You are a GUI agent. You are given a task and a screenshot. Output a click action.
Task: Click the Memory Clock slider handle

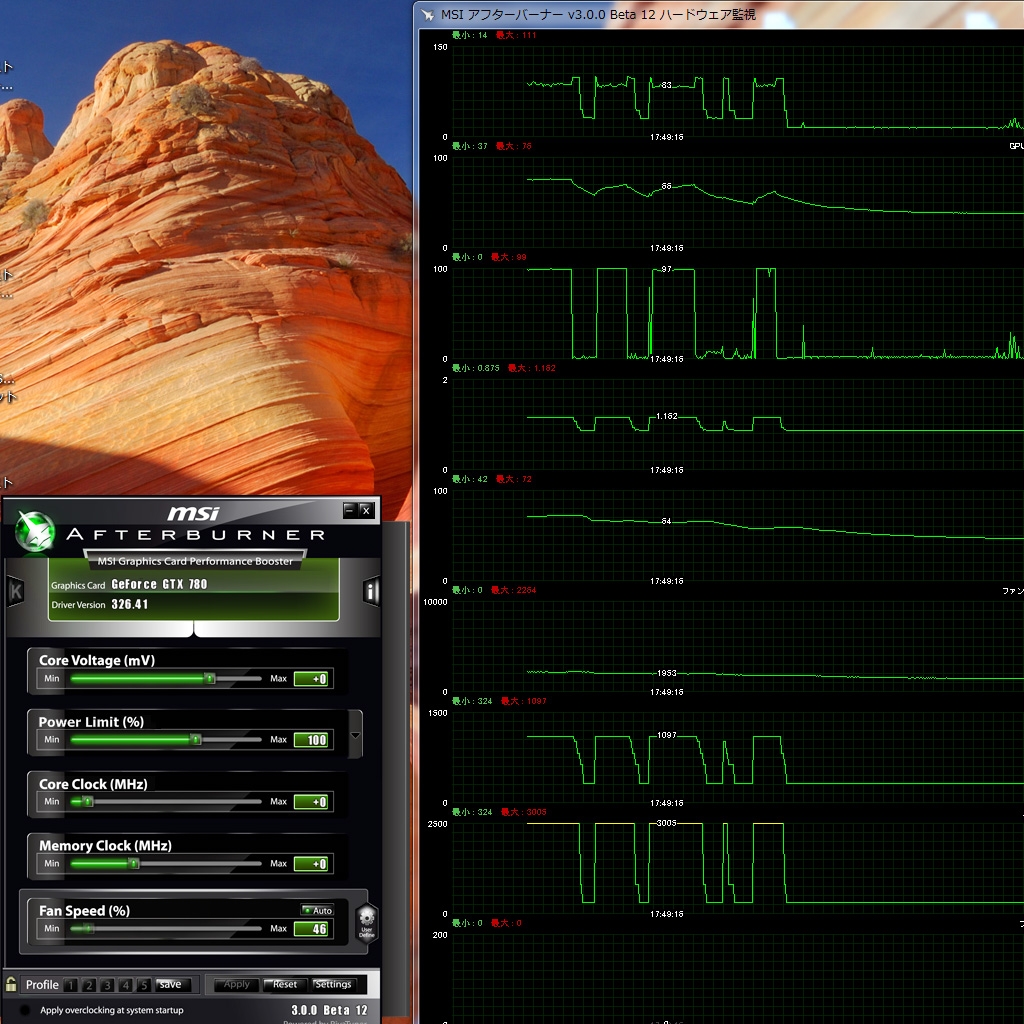(133, 863)
